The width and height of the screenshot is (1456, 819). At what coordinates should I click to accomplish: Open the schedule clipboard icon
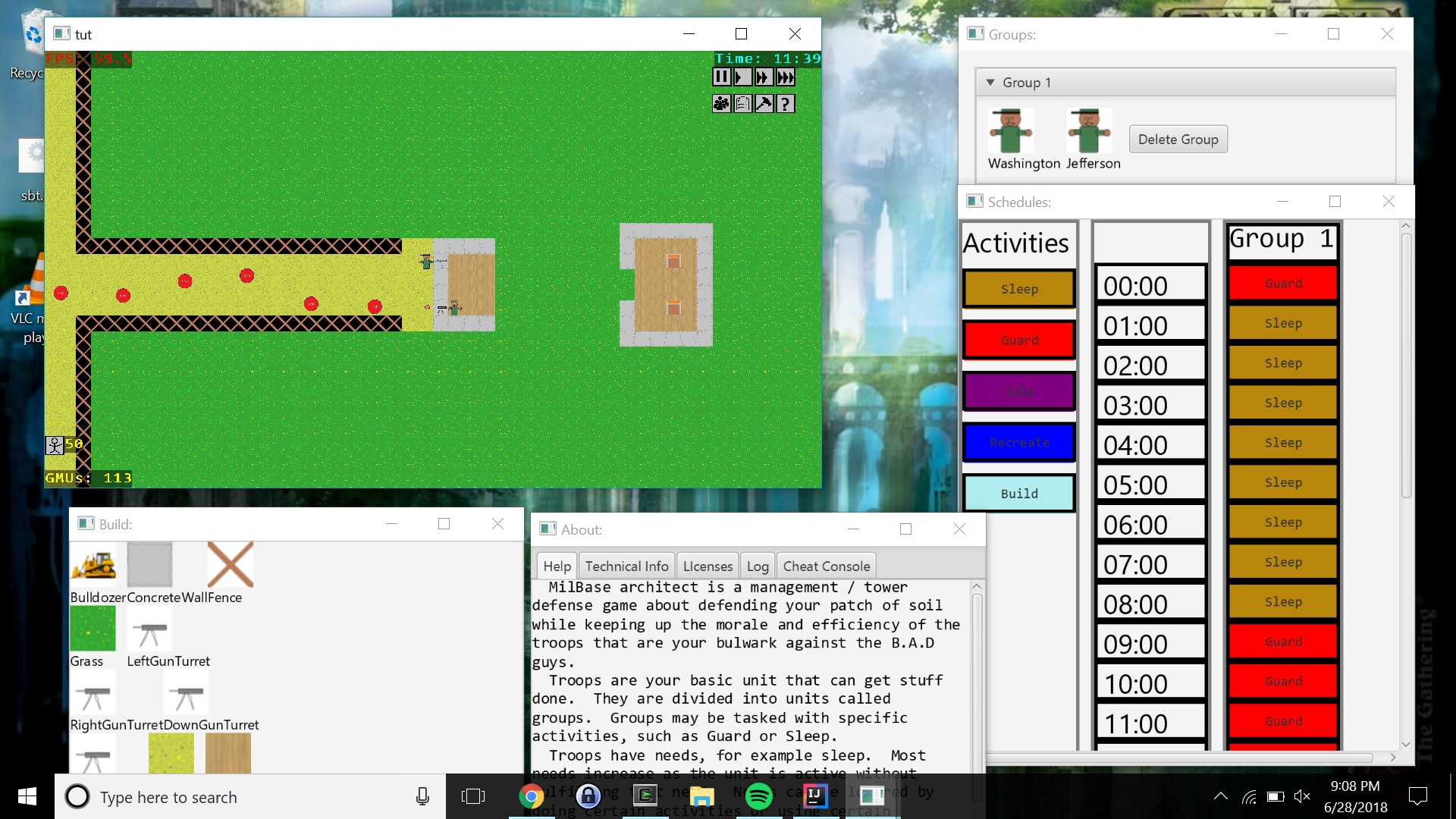pyautogui.click(x=742, y=104)
